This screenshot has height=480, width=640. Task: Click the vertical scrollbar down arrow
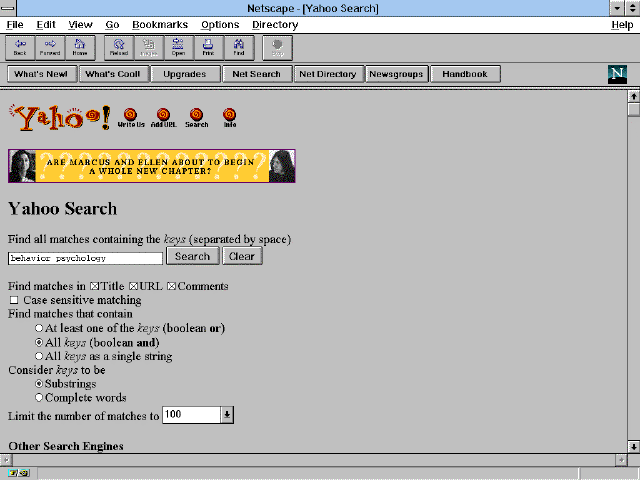633,446
